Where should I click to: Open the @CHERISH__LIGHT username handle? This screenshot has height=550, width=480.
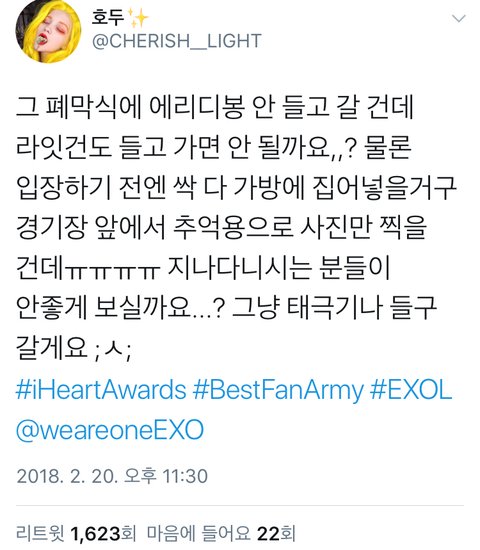[x=176, y=41]
